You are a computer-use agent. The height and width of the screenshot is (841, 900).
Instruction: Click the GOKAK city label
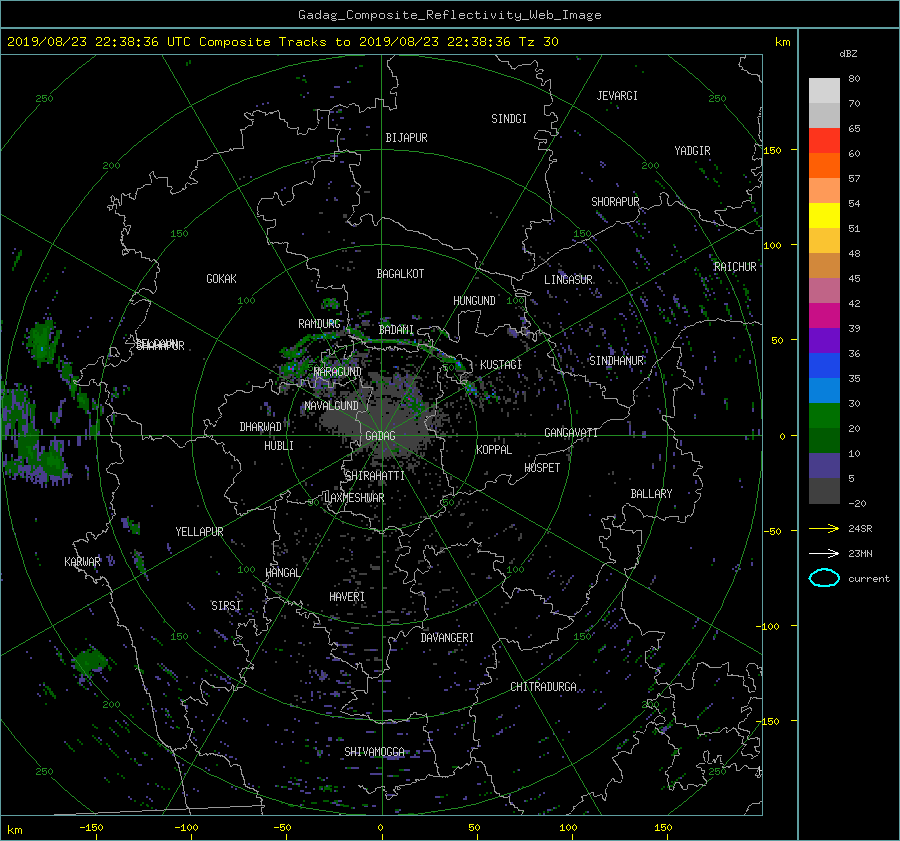tap(221, 279)
